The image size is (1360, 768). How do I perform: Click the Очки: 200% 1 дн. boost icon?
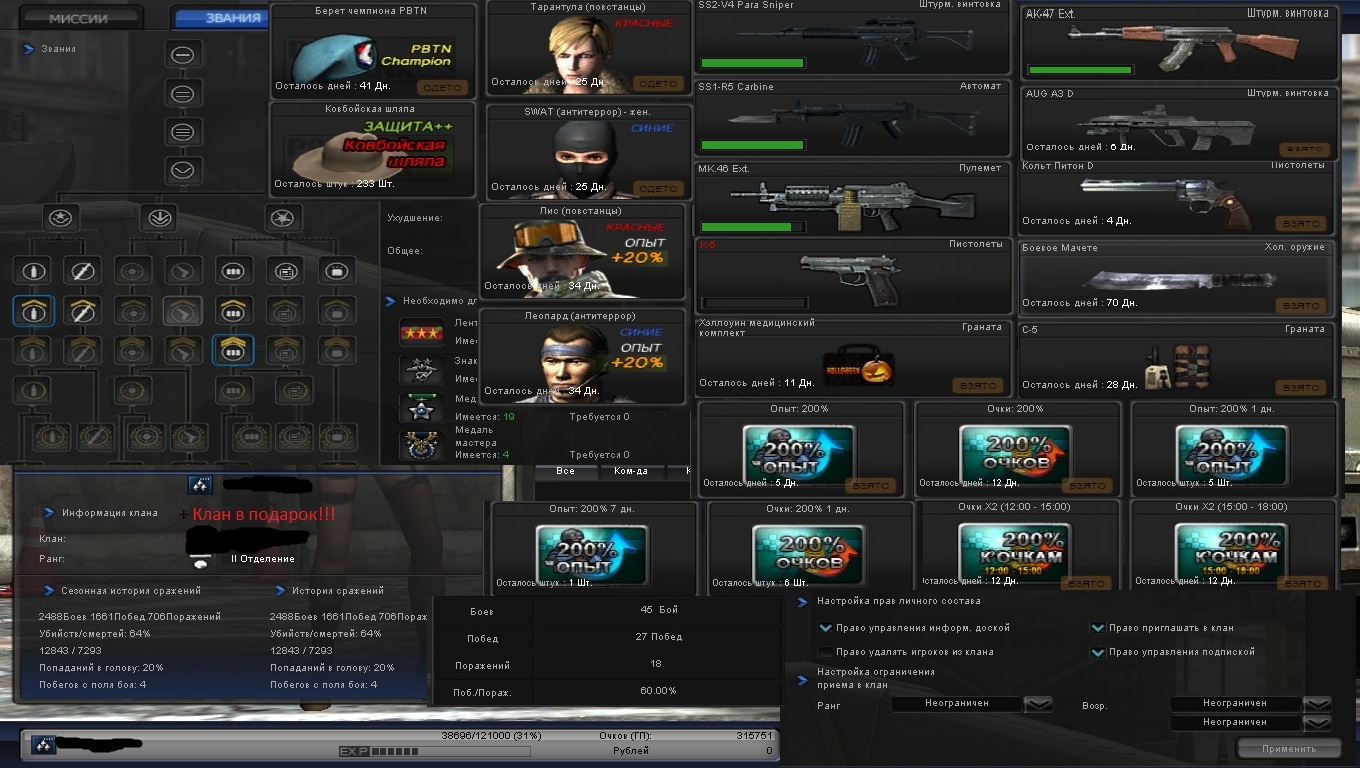[808, 553]
